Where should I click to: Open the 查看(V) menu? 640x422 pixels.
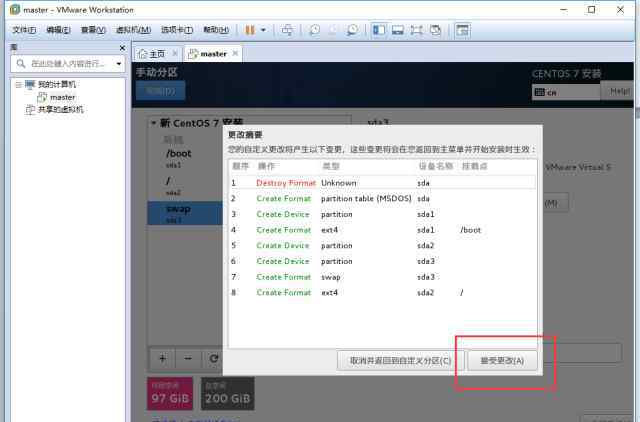(93, 30)
